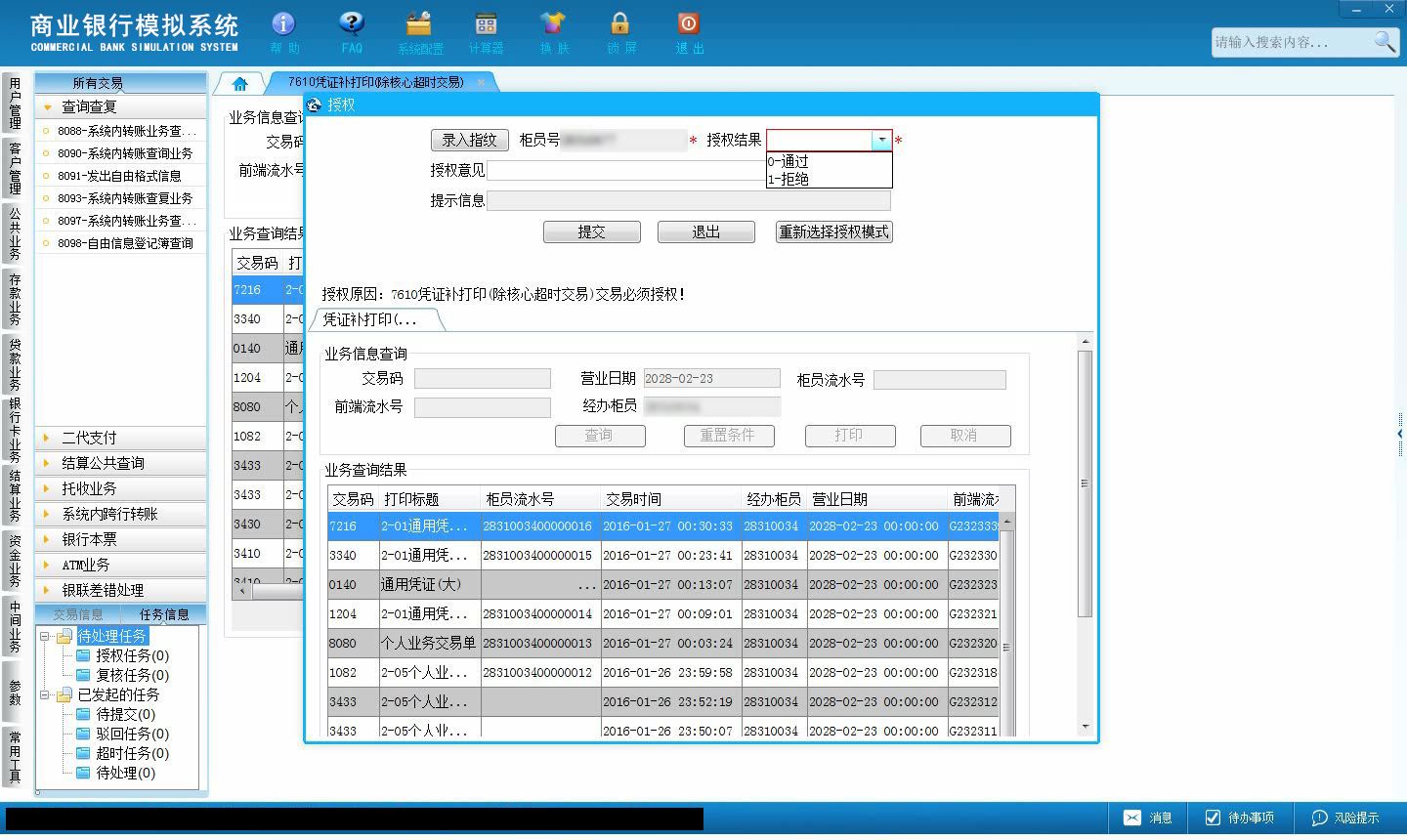Expand the side panel arrow at right edge
Screen dimensions: 1407x840
click(1400, 434)
